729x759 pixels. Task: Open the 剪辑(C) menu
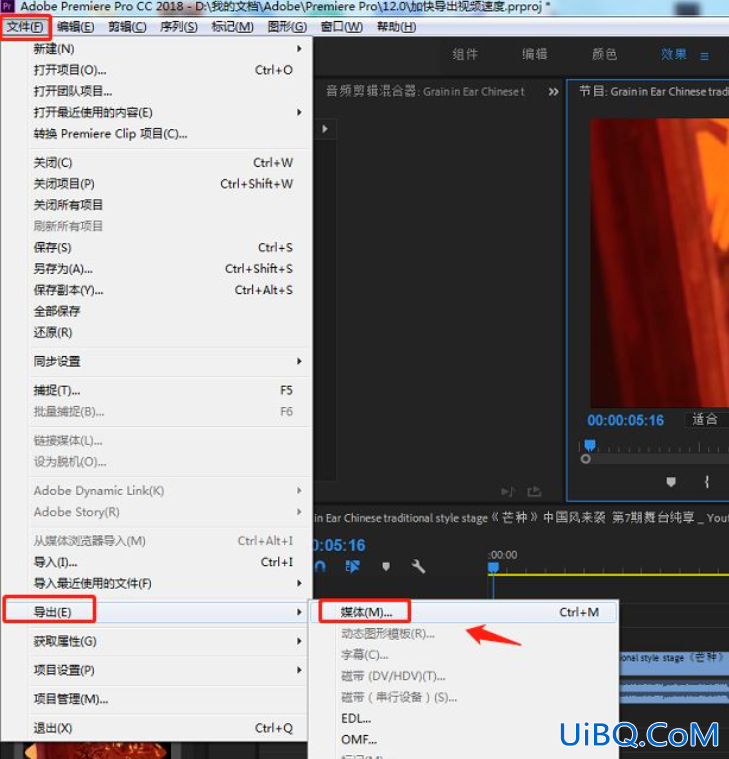127,27
